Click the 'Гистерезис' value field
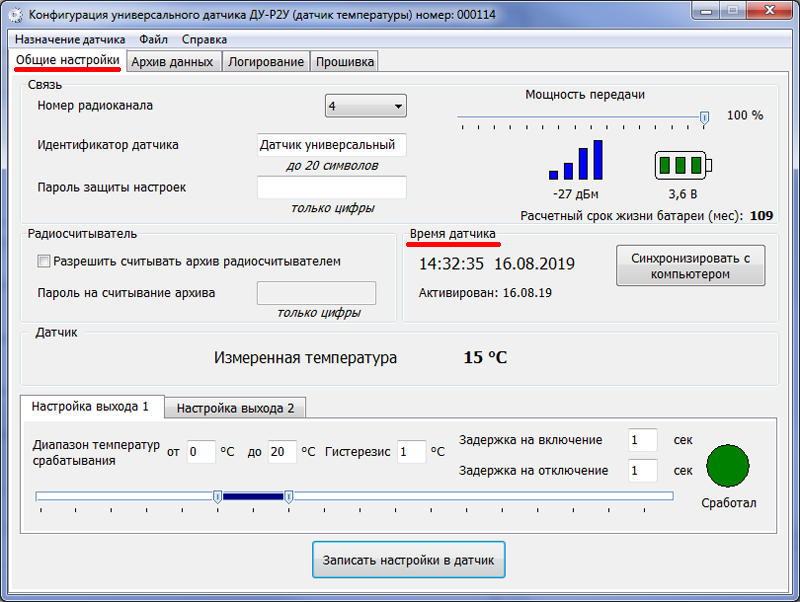 [x=412, y=452]
